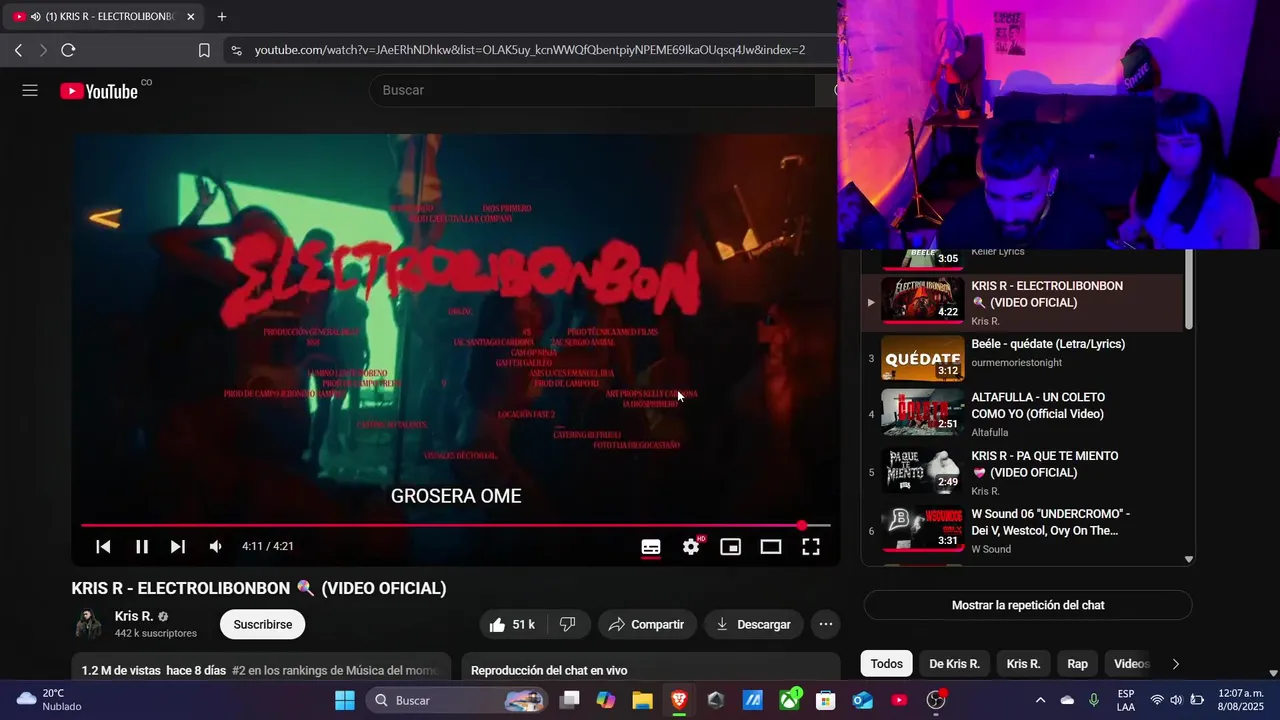This screenshot has height=720, width=1280.
Task: Switch to theater mode view
Action: click(x=771, y=546)
